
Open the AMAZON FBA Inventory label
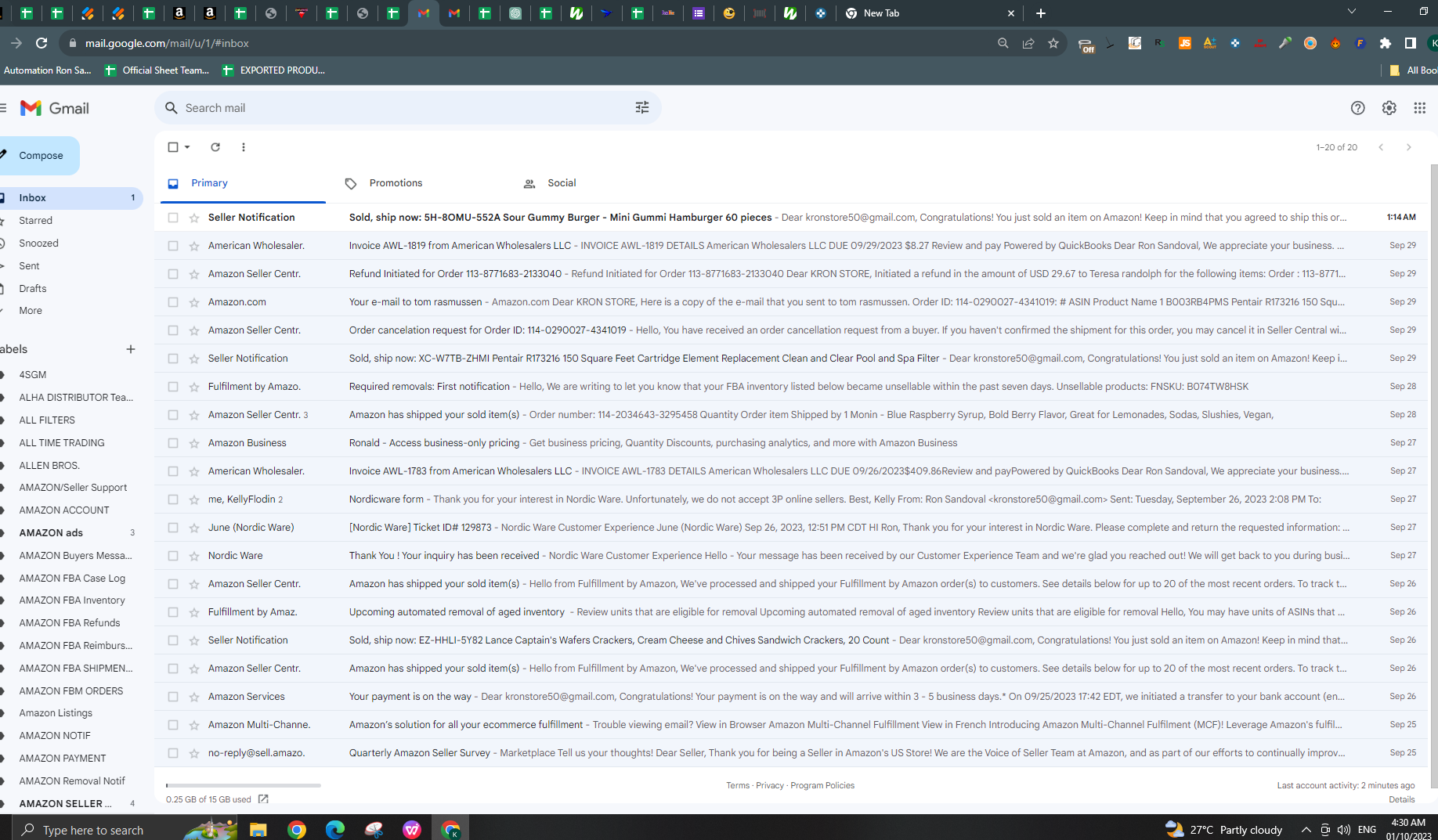point(72,600)
